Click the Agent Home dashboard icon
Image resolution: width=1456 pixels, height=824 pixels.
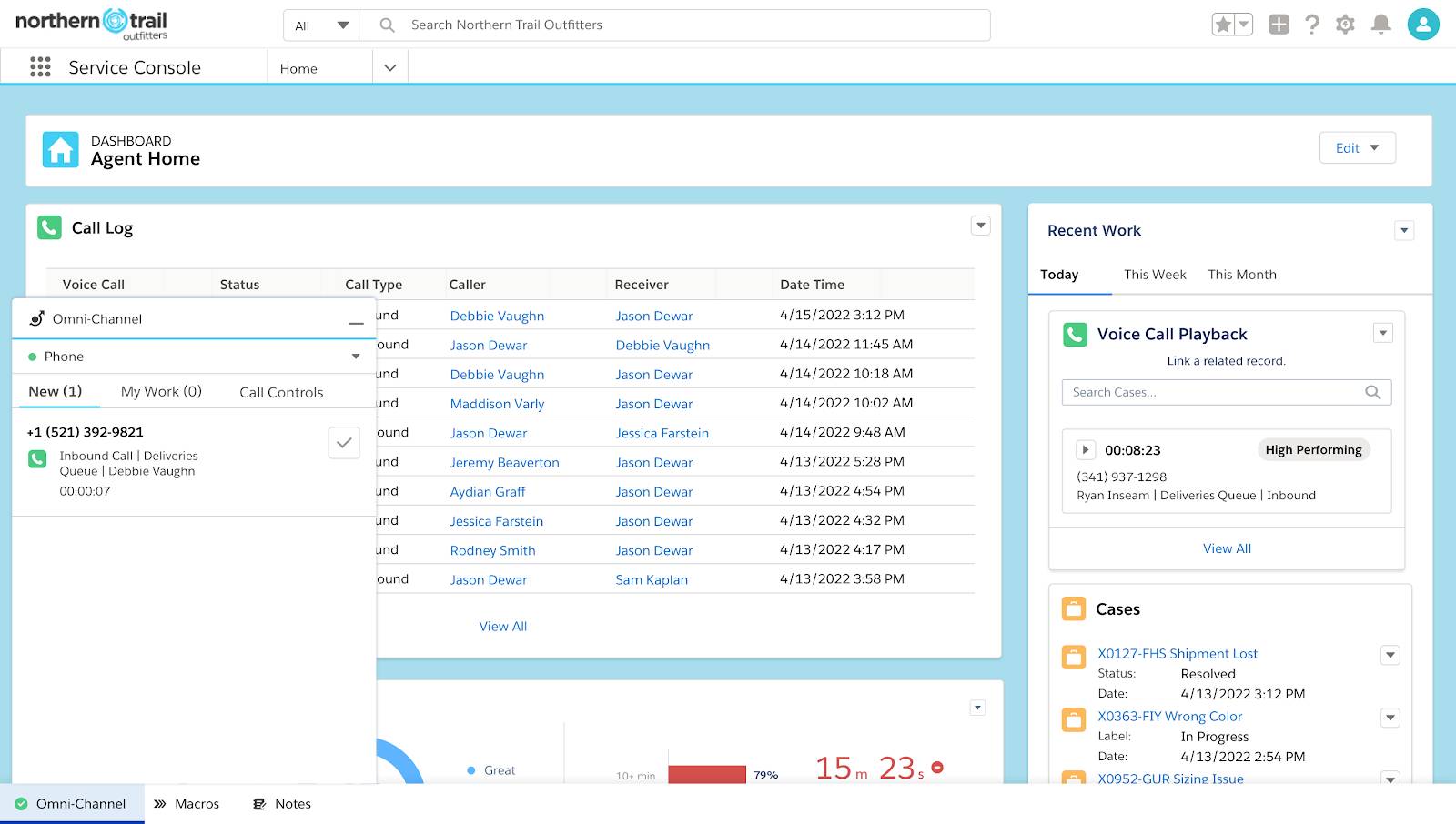pyautogui.click(x=60, y=150)
